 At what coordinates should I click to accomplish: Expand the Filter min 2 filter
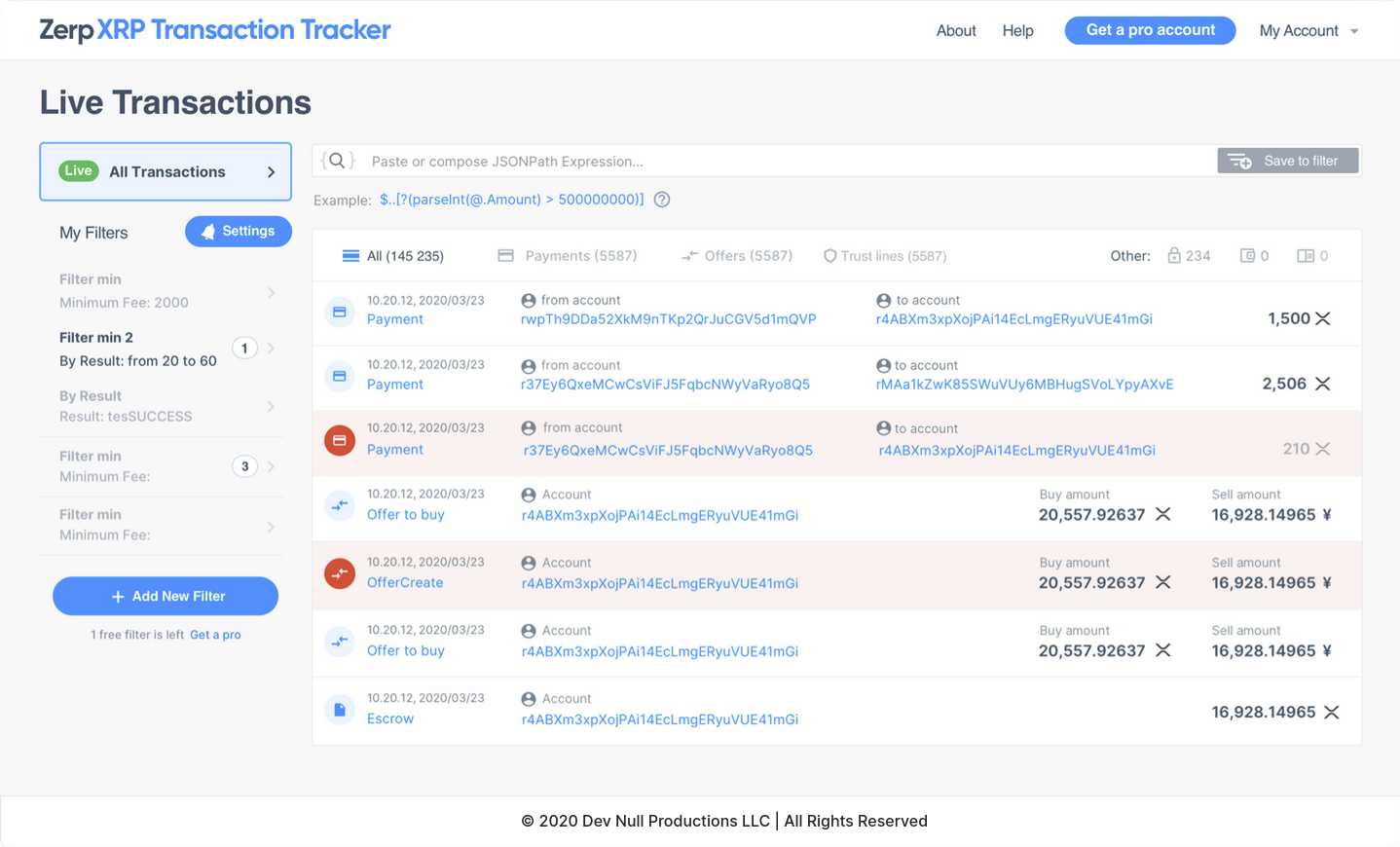pos(272,349)
